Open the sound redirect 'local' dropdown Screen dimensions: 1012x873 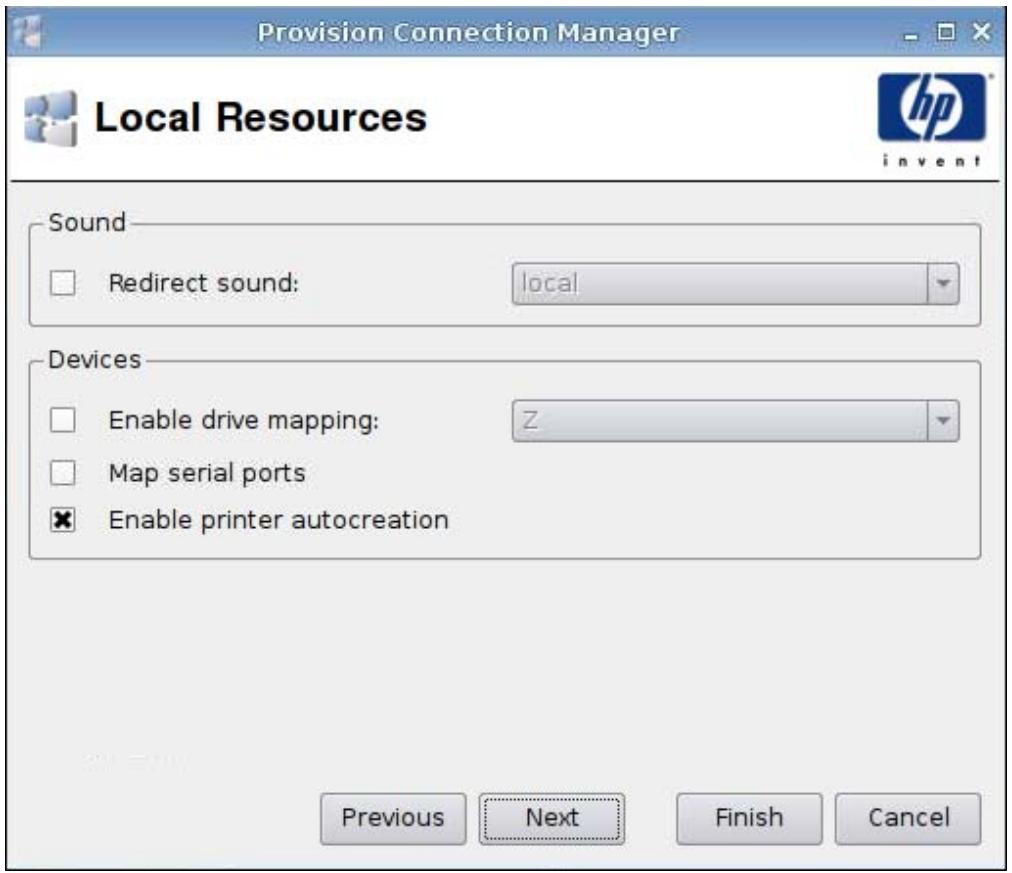click(x=735, y=283)
